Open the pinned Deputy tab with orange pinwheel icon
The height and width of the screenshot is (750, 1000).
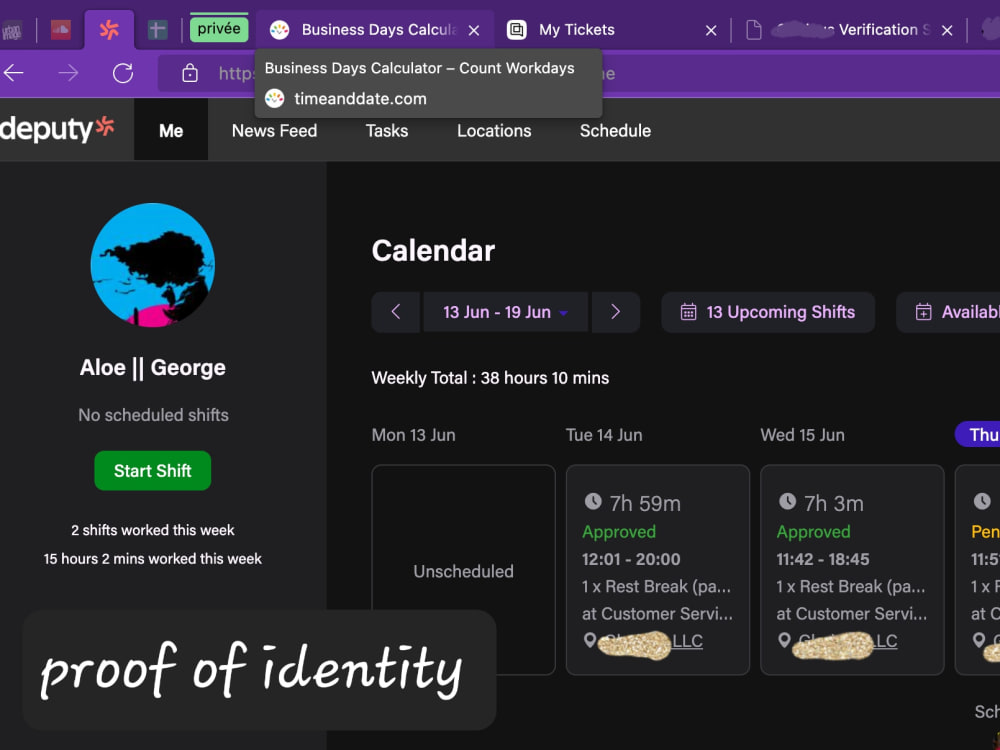(109, 29)
